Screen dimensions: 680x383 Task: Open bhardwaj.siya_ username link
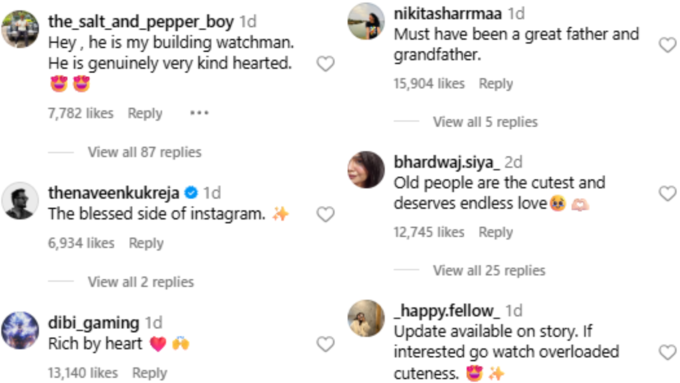pyautogui.click(x=446, y=162)
